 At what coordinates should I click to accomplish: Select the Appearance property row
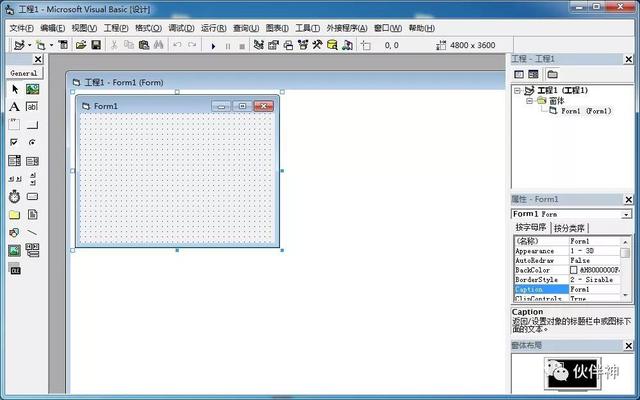click(x=567, y=251)
